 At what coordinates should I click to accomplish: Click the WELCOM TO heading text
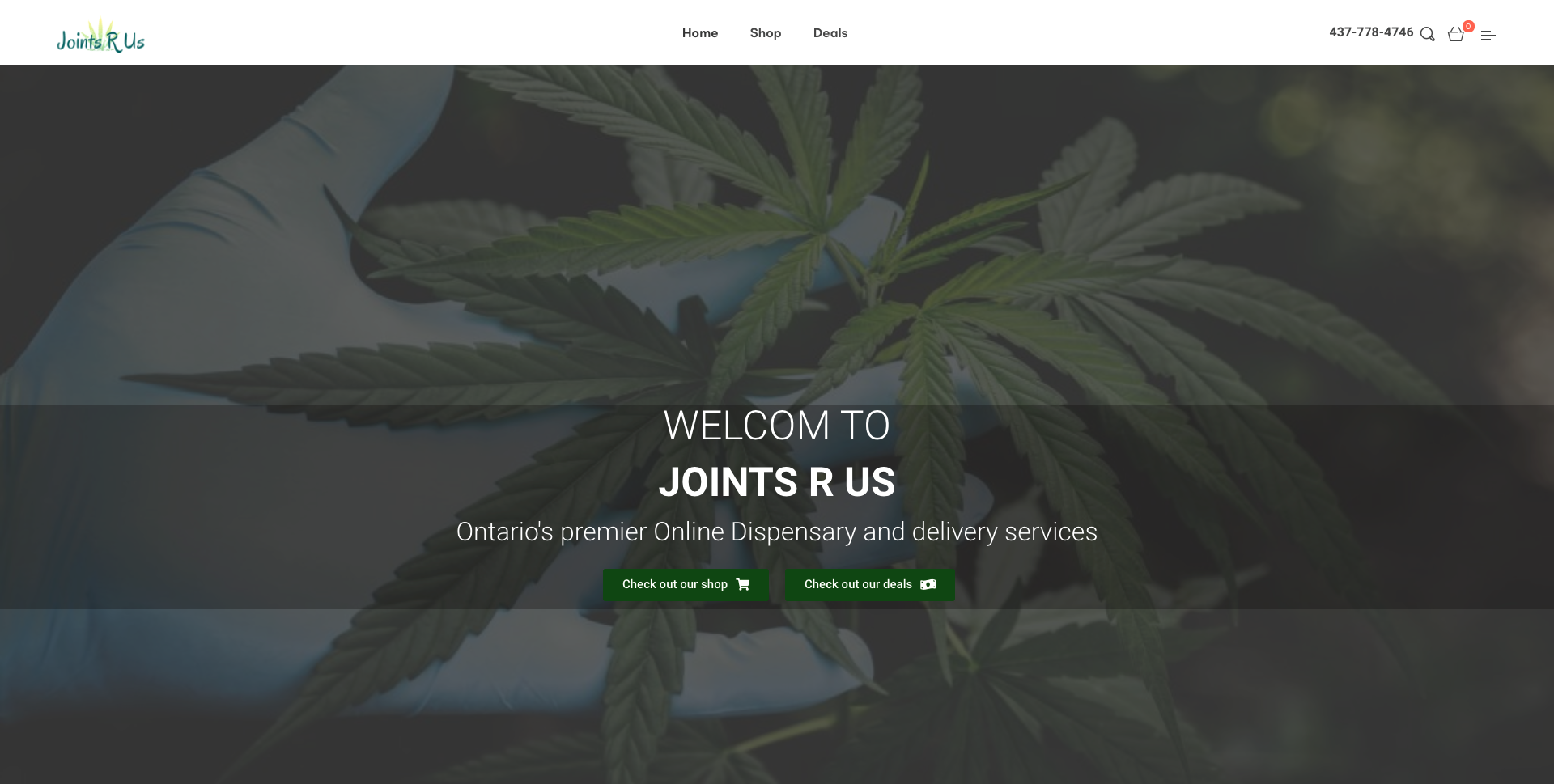[777, 426]
